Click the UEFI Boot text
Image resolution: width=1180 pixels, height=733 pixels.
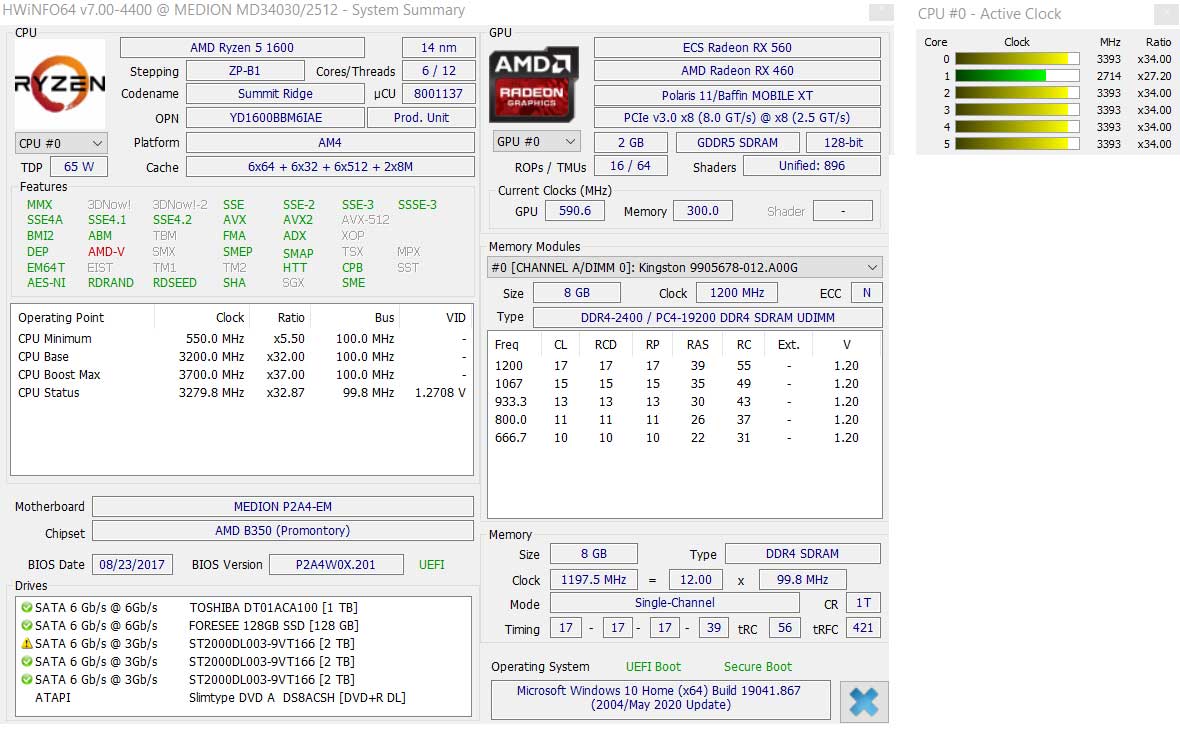[x=653, y=667]
